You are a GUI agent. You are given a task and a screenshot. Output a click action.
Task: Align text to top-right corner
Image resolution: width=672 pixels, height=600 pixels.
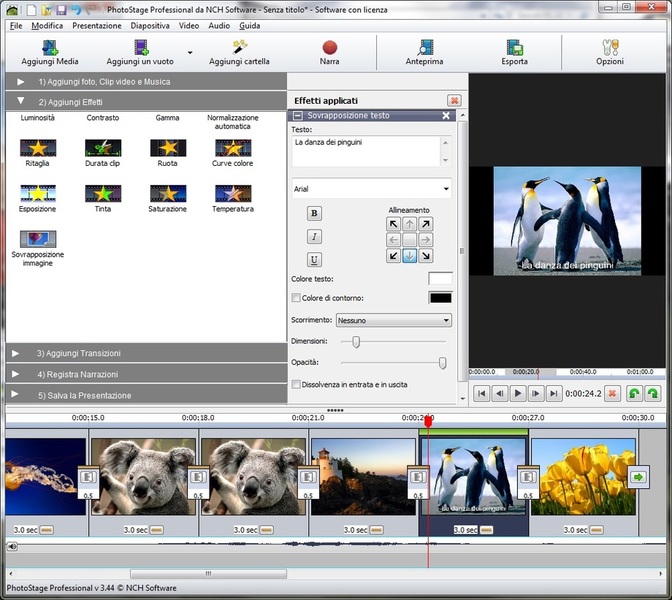tap(425, 224)
